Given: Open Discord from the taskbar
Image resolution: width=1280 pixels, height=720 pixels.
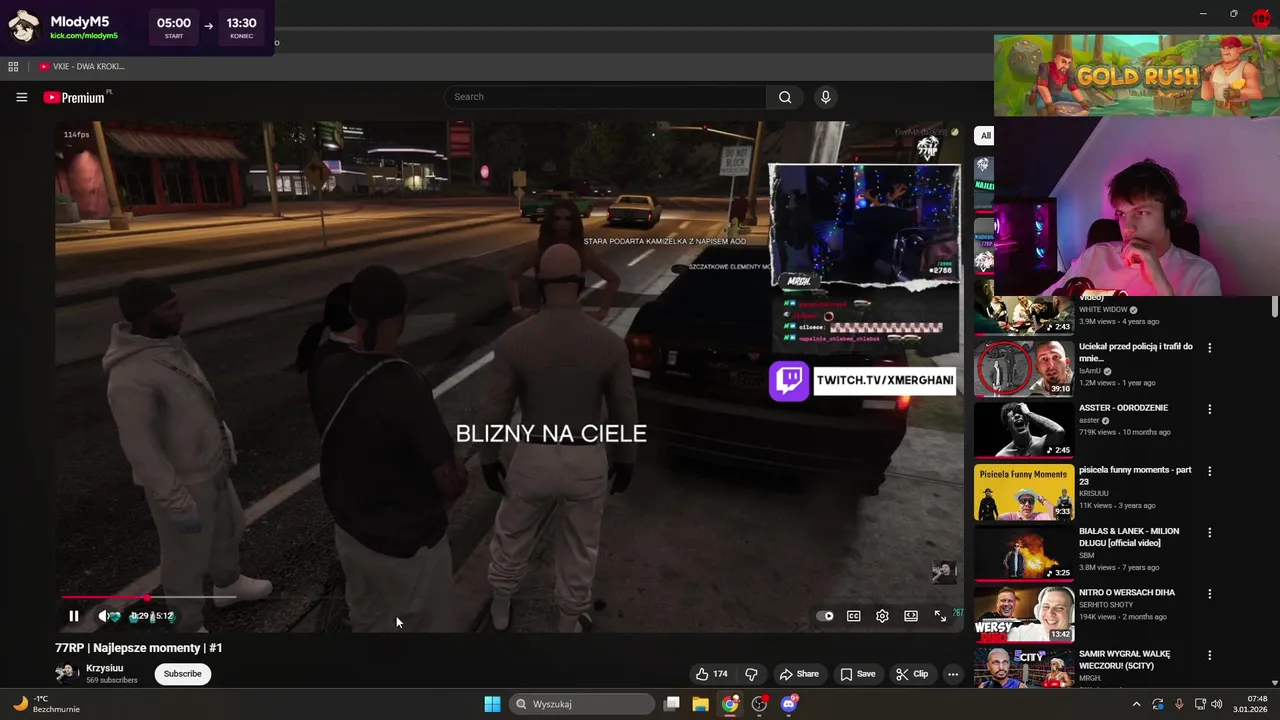Looking at the screenshot, I should click(789, 704).
